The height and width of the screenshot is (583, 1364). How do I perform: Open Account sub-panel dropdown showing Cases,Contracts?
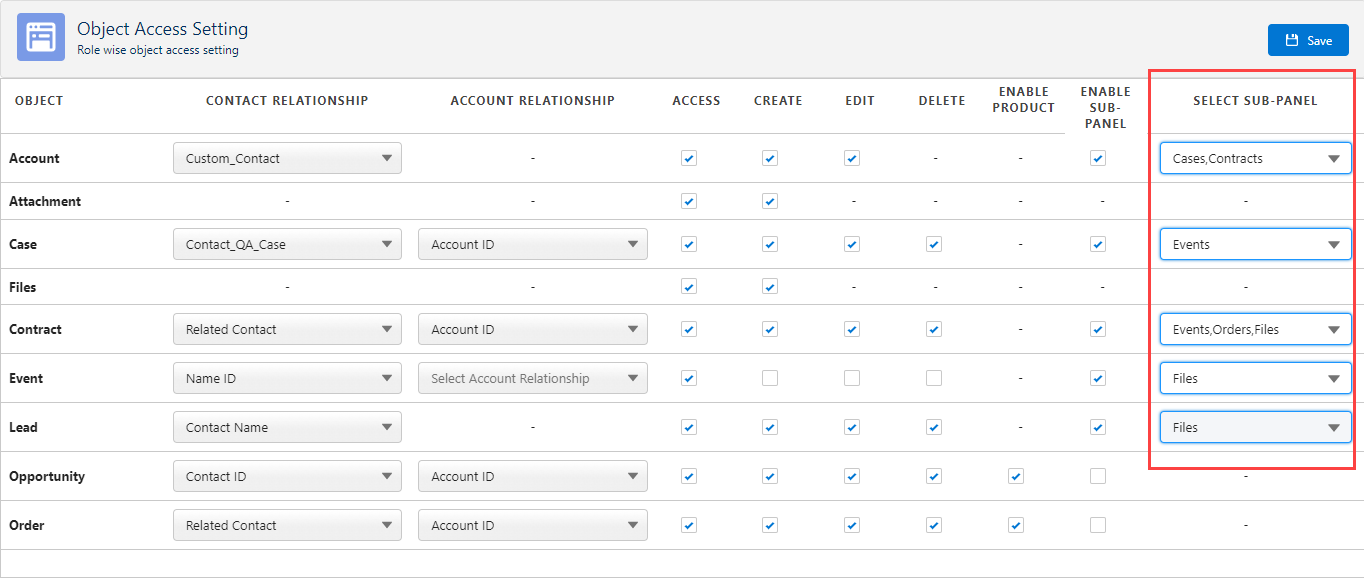(1255, 158)
